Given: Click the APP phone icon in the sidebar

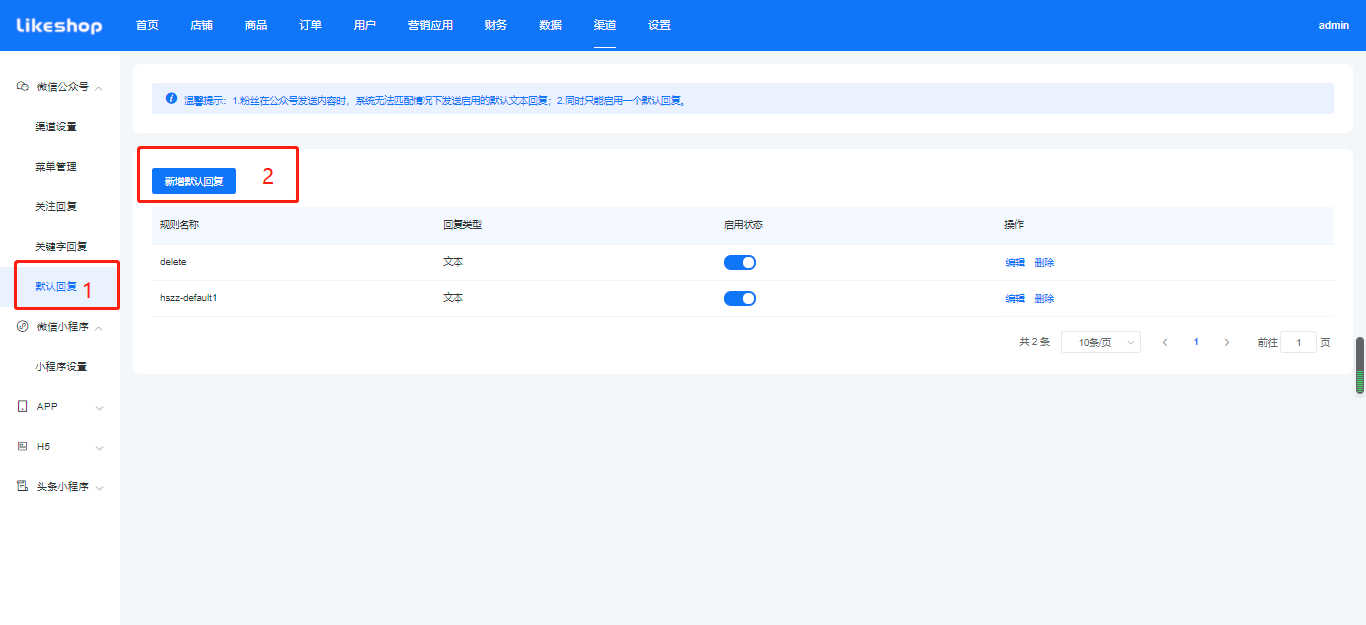Looking at the screenshot, I should tap(23, 406).
